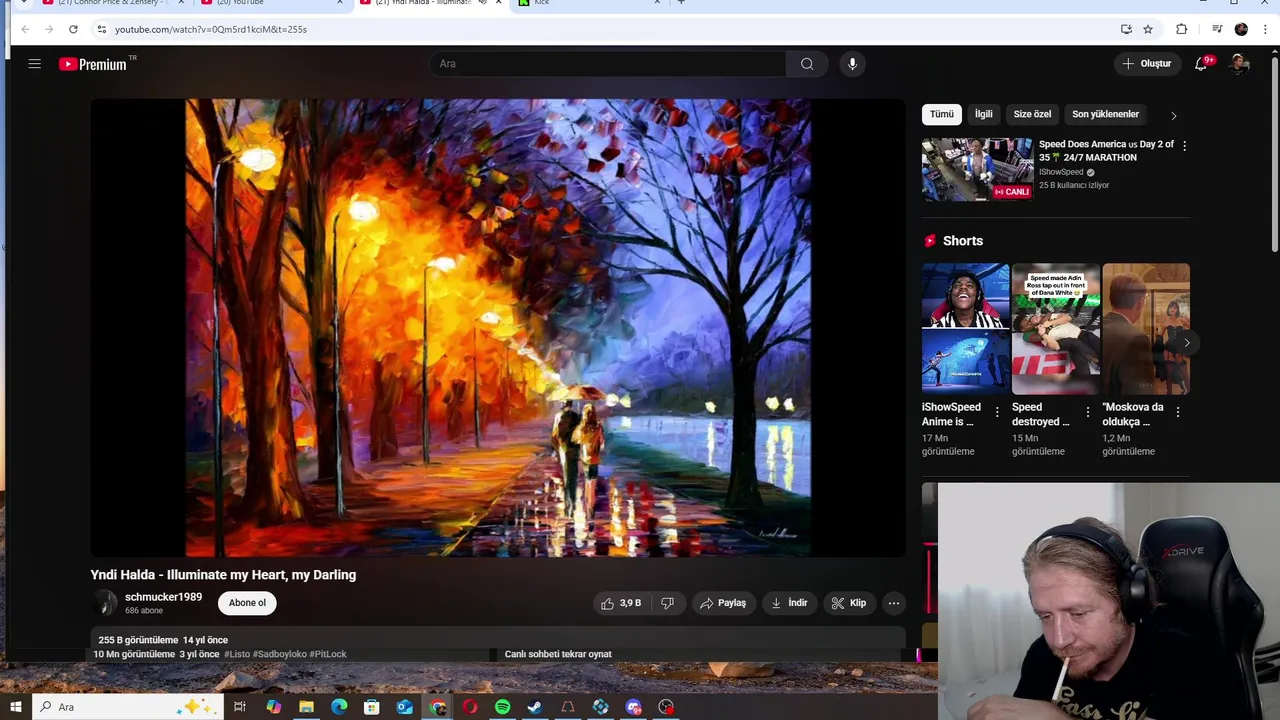Click the YouTube search input field
The width and height of the screenshot is (1280, 720).
[609, 64]
